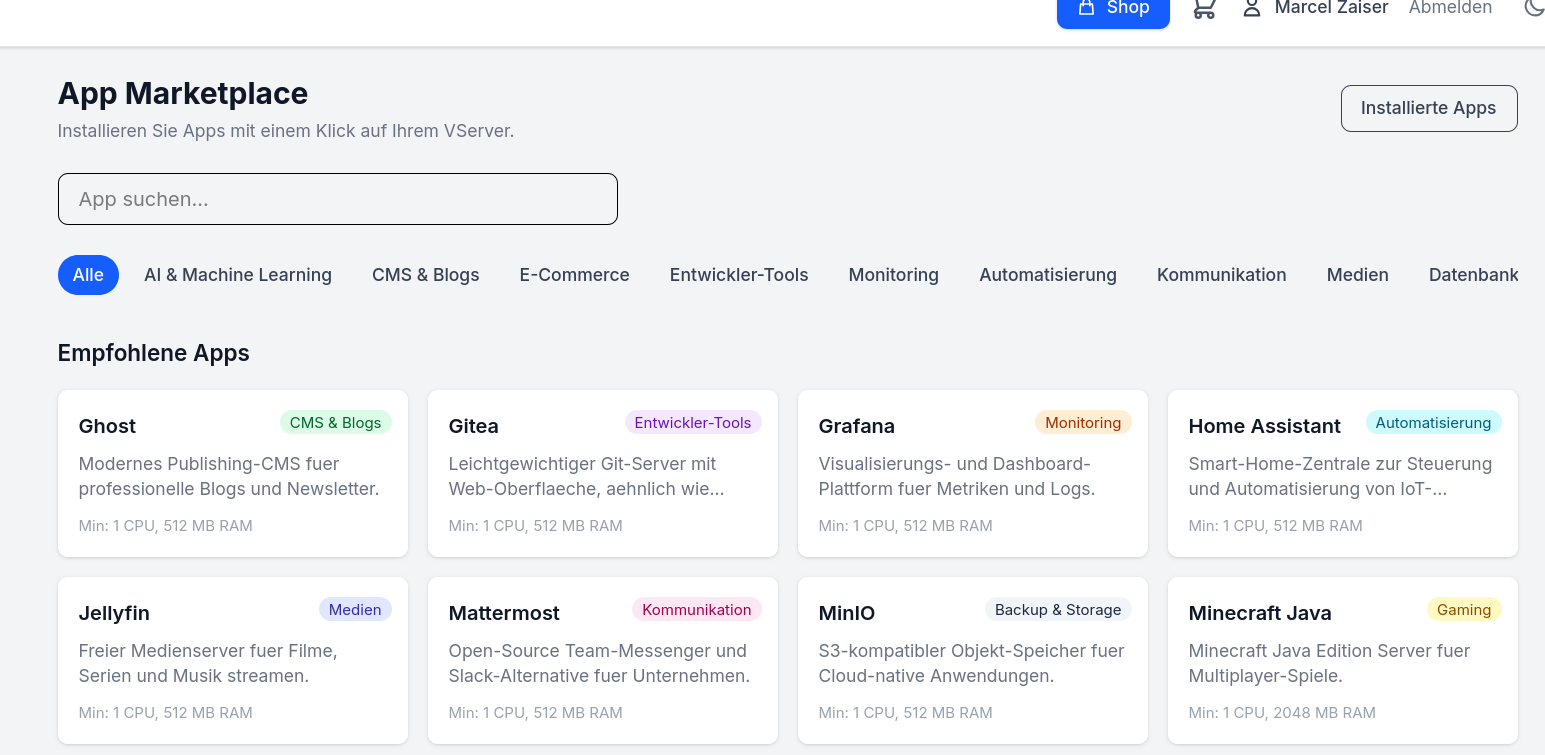Select the Alle filter pill
Image resolution: width=1545 pixels, height=755 pixels.
88,274
